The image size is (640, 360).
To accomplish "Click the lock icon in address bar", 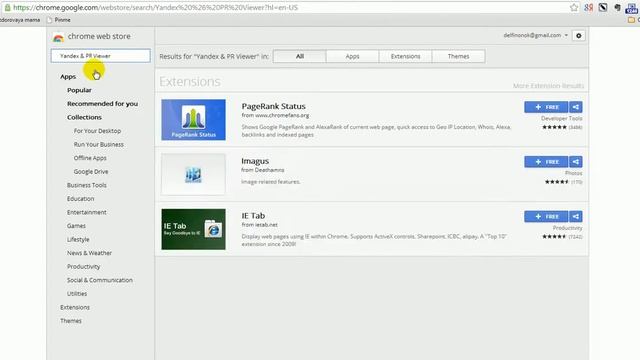I will coord(7,7).
